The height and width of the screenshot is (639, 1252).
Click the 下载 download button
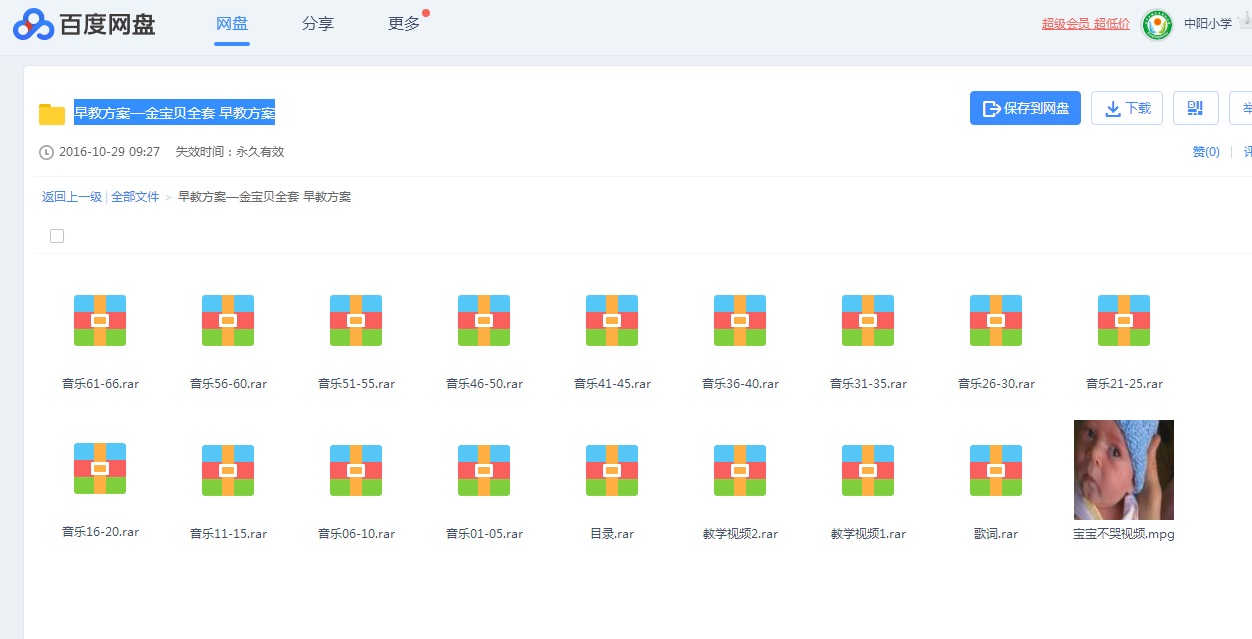(x=1127, y=107)
